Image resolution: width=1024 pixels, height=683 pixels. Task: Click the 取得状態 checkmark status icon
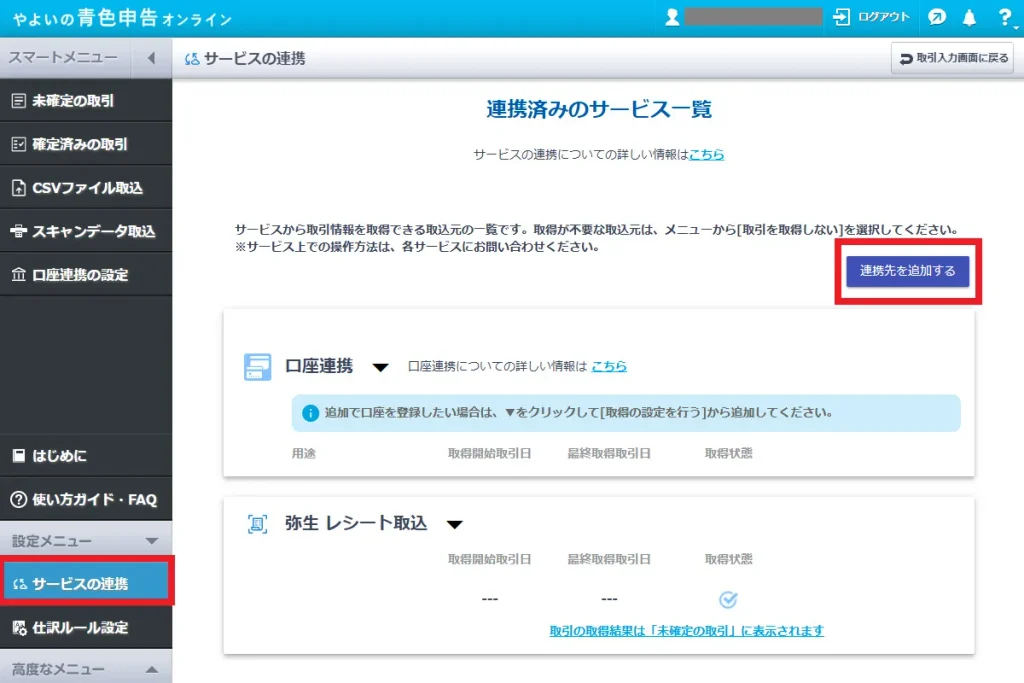728,599
